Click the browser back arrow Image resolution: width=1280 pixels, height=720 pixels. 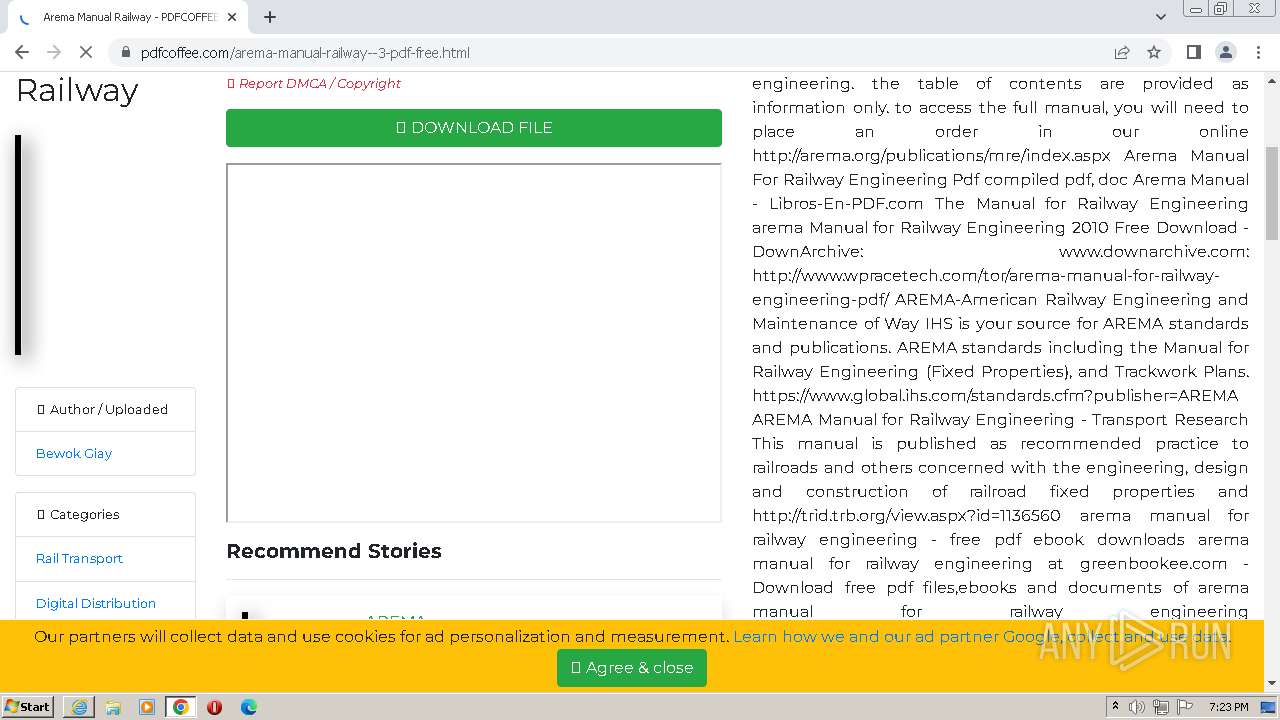tap(22, 52)
